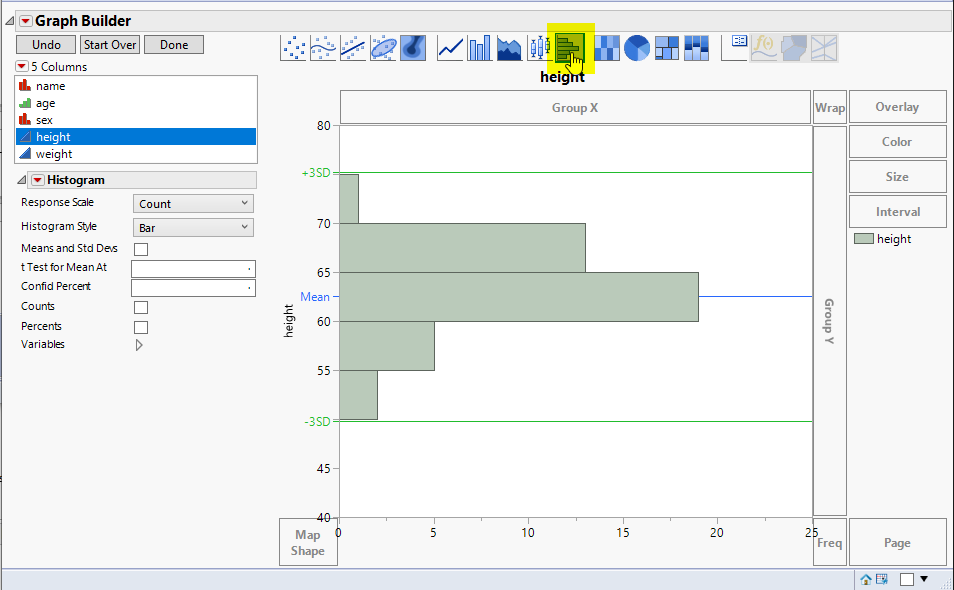The width and height of the screenshot is (954, 590).
Task: Select the sex column
Action: click(136, 120)
